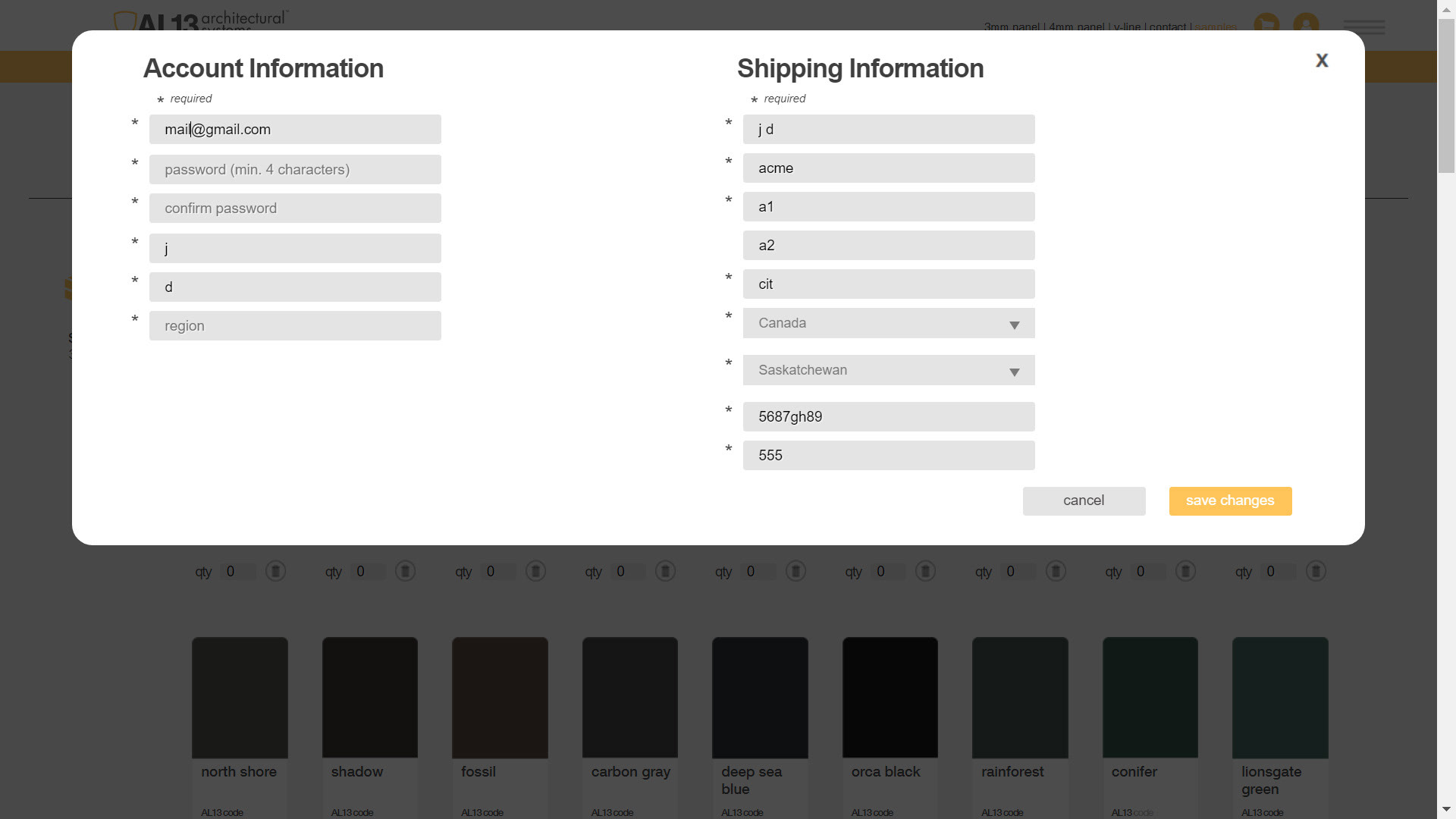This screenshot has height=819, width=1456.
Task: Select the conifer color swatch
Action: [x=1150, y=698]
